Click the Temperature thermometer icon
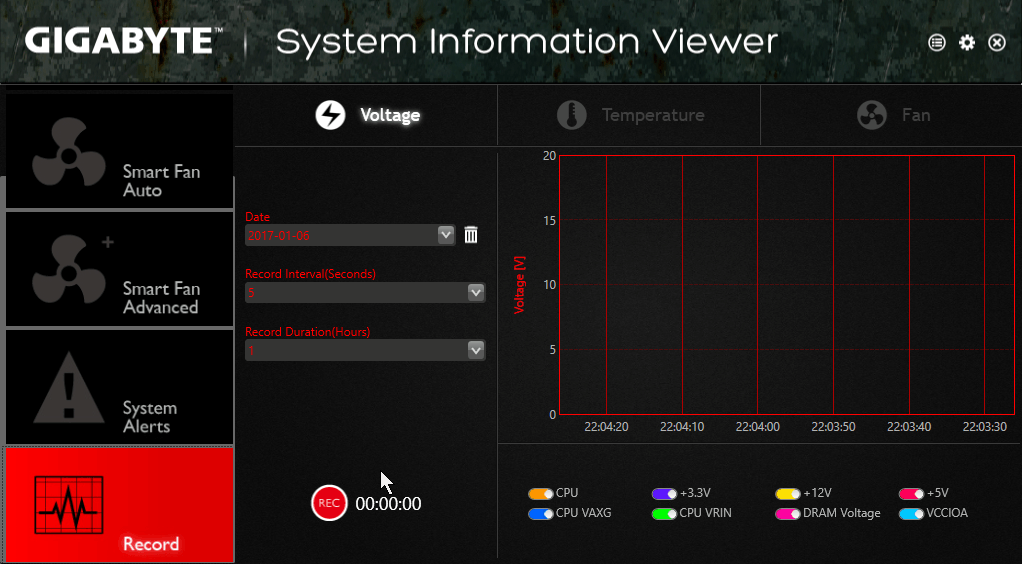The image size is (1022, 564). coord(572,115)
